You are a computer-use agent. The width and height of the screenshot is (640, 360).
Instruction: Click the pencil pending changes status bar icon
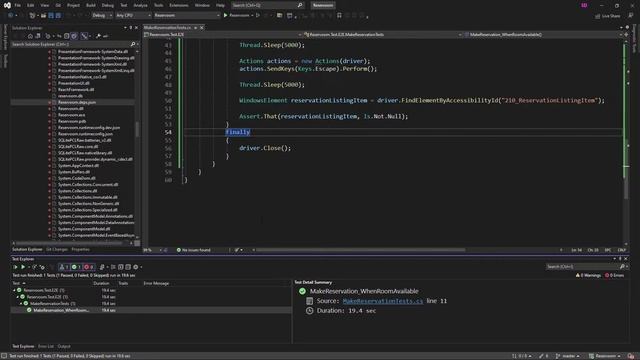(541, 356)
